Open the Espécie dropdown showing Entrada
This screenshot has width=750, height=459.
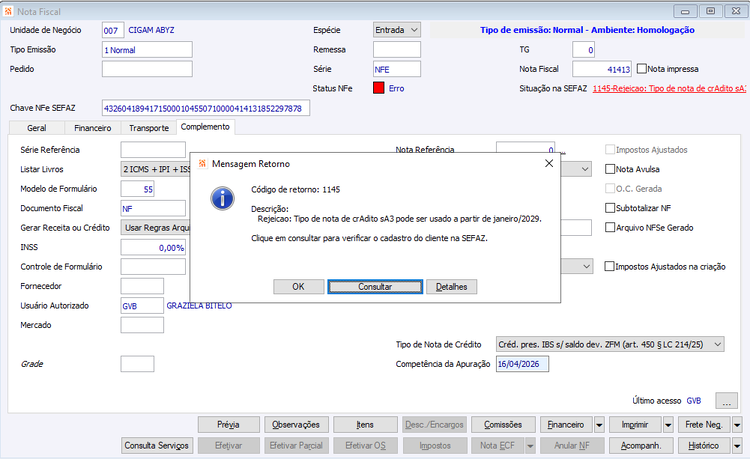pyautogui.click(x=397, y=30)
